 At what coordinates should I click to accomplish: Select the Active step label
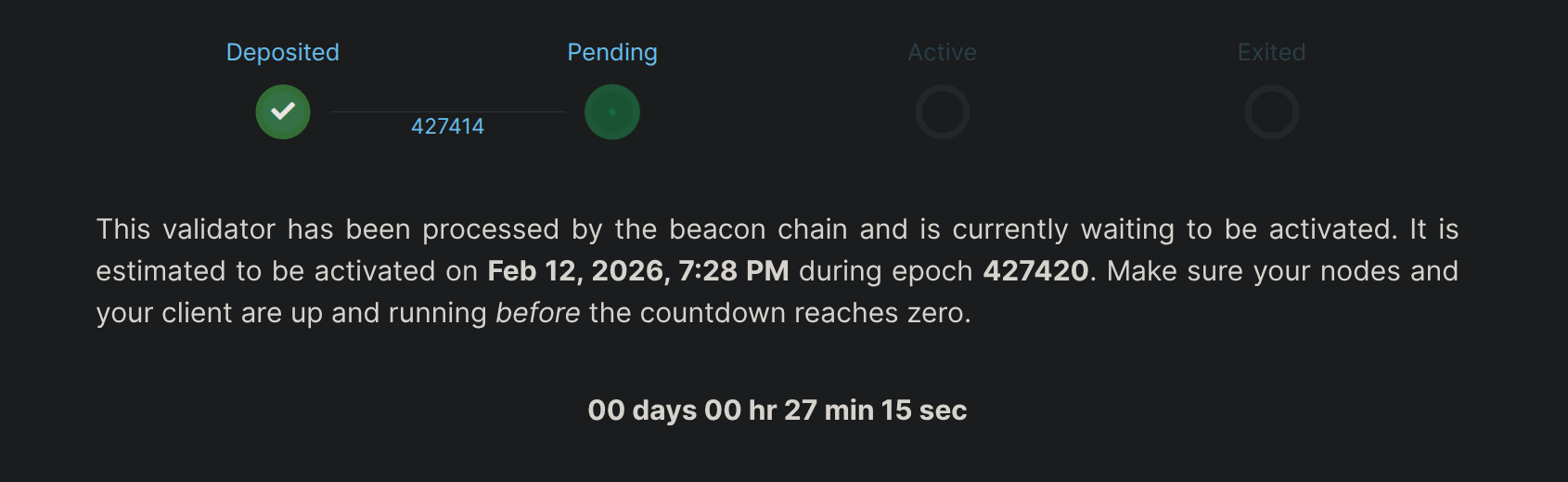pyautogui.click(x=942, y=53)
